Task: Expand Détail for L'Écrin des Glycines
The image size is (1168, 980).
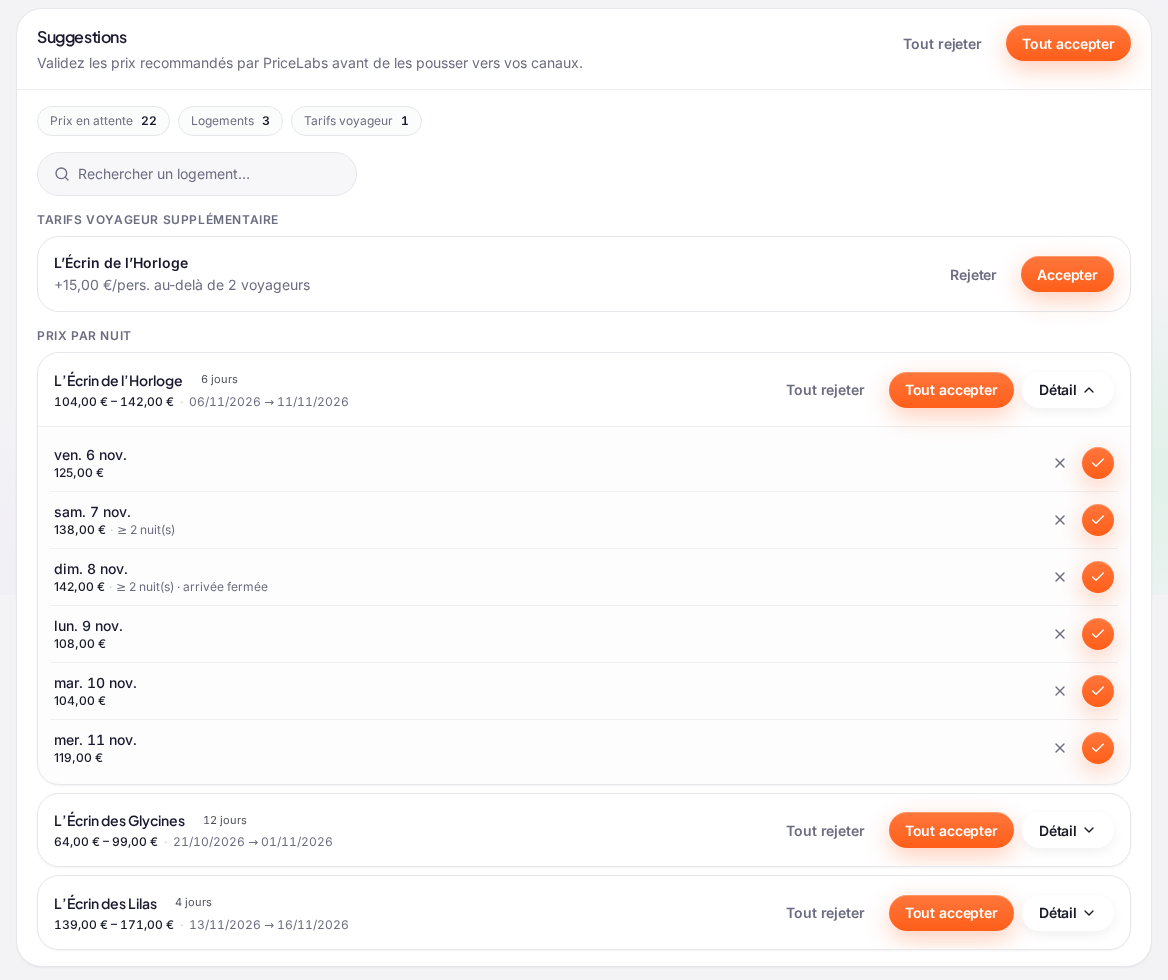Action: tap(1067, 831)
